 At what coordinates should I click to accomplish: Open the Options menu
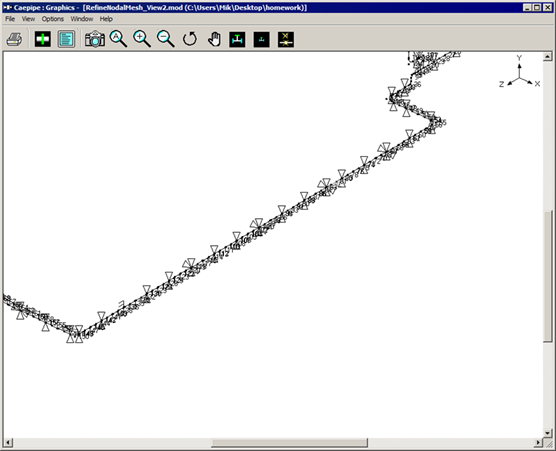coord(53,19)
